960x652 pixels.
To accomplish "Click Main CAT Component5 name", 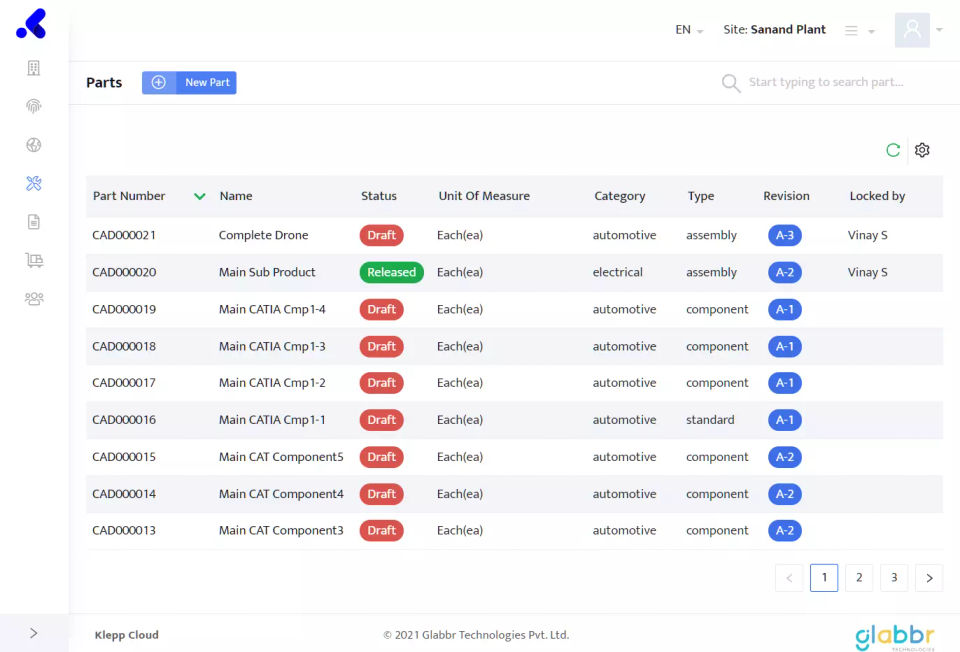I will (281, 457).
